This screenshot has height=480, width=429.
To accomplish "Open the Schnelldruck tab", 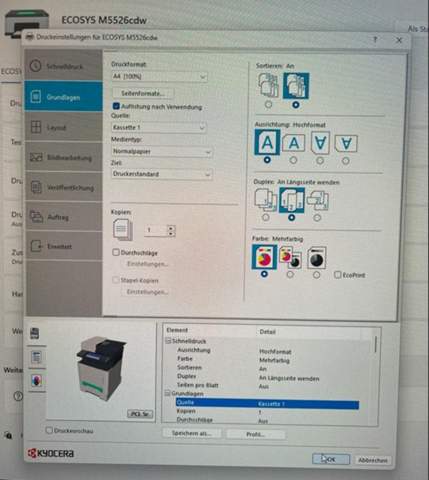I will [x=63, y=66].
